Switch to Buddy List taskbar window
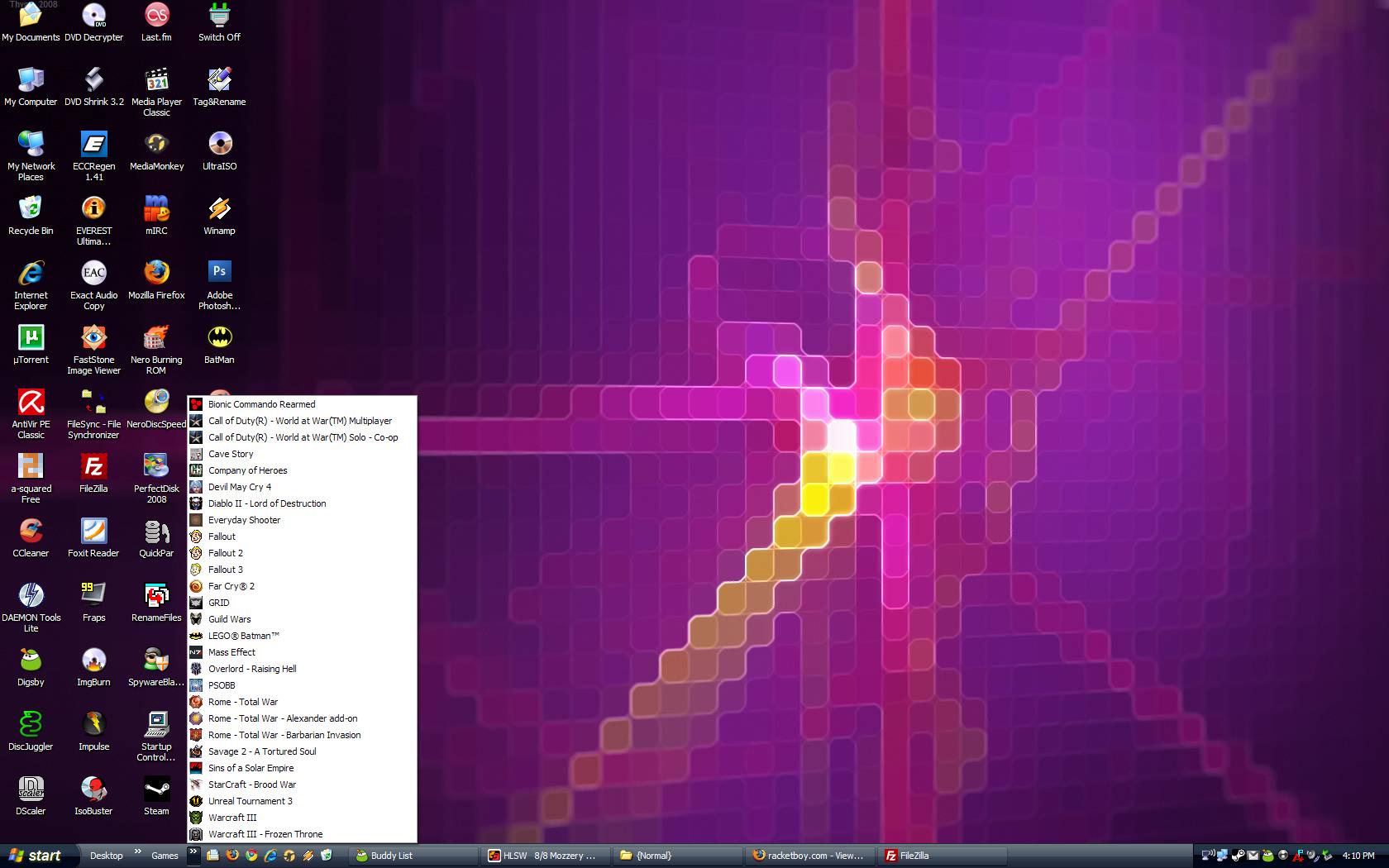 [x=413, y=856]
